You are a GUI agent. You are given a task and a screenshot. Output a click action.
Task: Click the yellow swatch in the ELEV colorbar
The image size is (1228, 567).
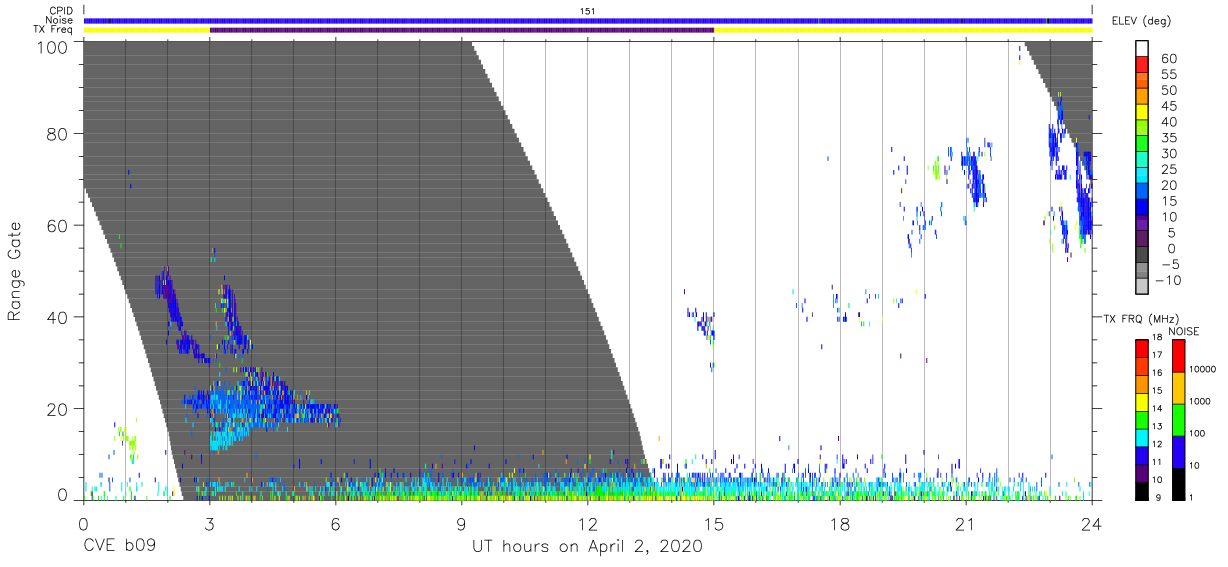pos(1142,111)
